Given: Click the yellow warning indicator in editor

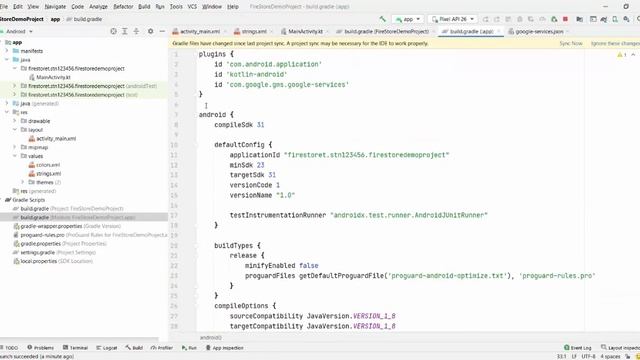Looking at the screenshot, I should 622,54.
